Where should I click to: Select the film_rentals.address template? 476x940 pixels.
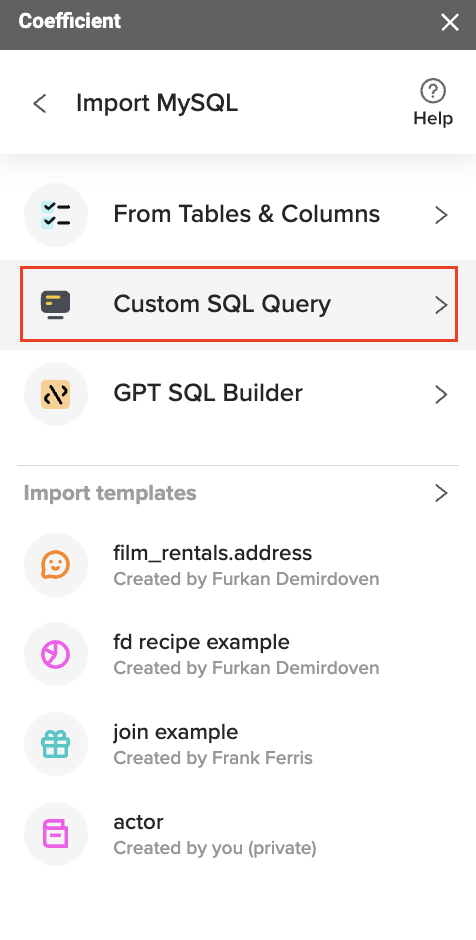click(212, 553)
